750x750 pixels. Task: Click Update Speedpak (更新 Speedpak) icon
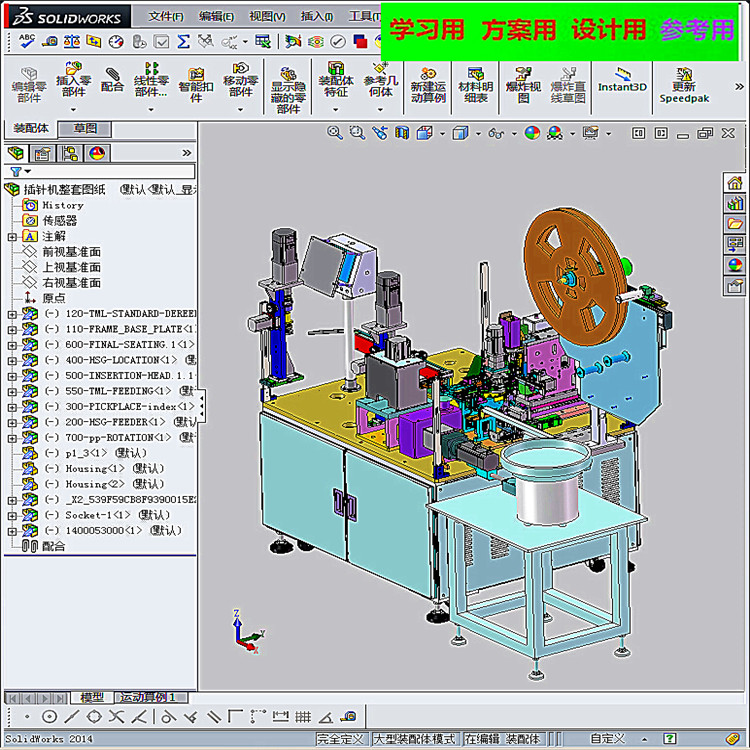click(x=684, y=85)
